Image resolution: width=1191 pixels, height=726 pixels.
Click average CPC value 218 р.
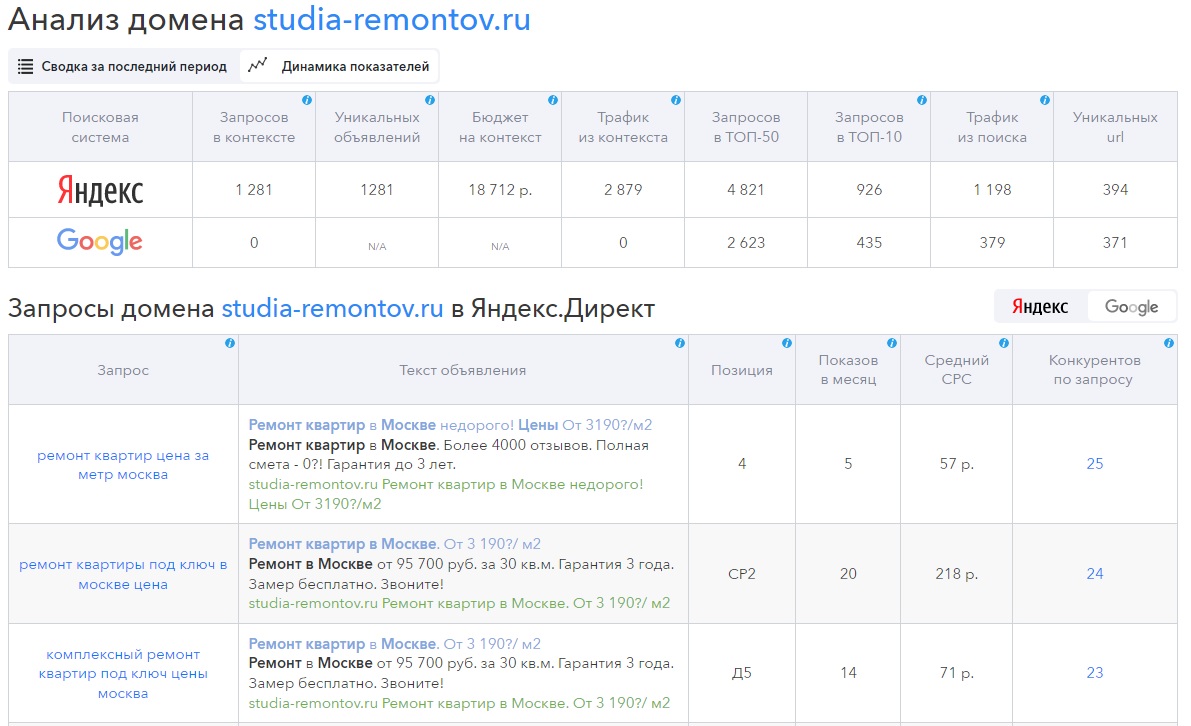pyautogui.click(x=956, y=574)
